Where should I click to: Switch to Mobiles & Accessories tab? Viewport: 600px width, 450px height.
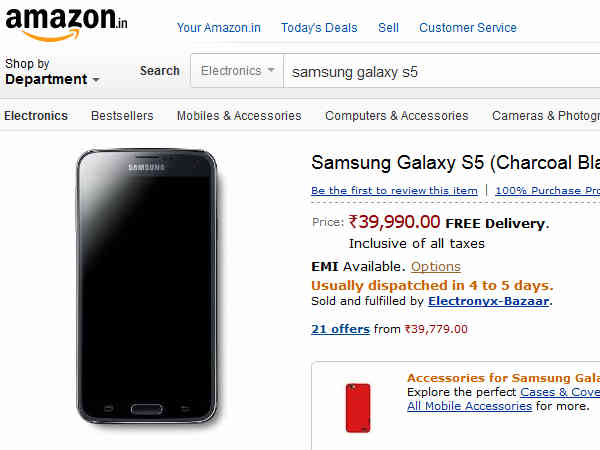click(239, 116)
